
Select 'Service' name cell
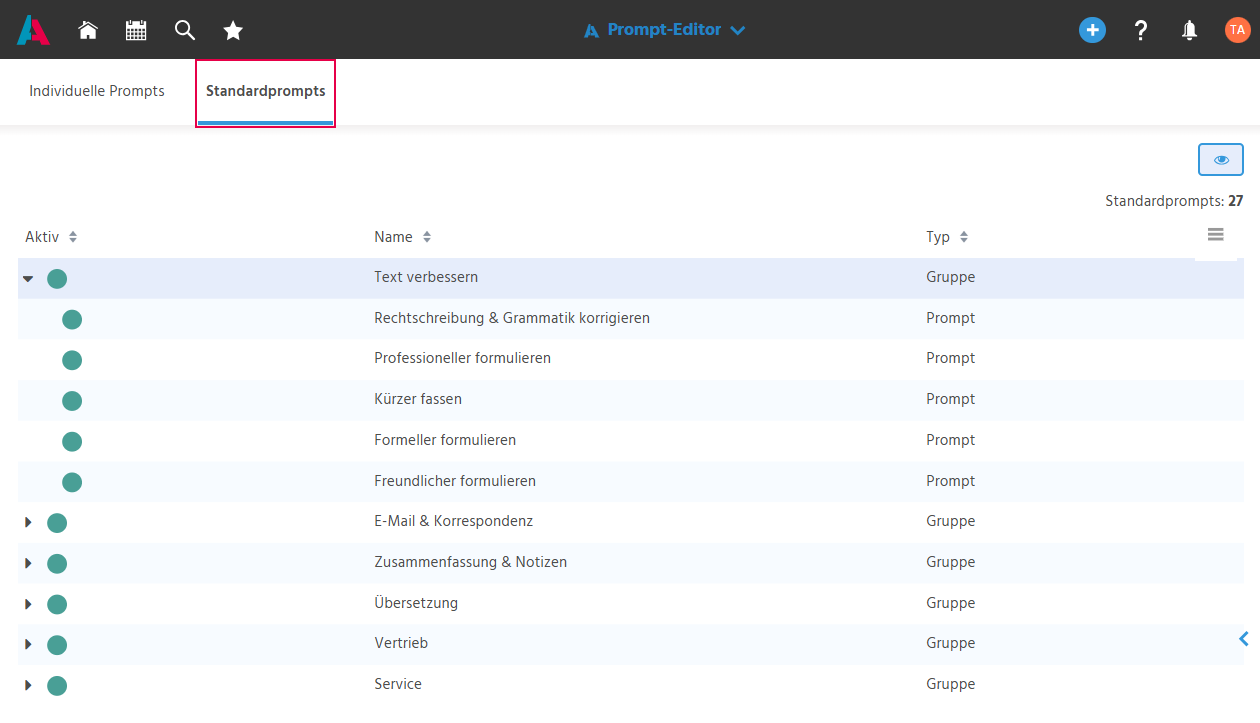[x=398, y=684]
